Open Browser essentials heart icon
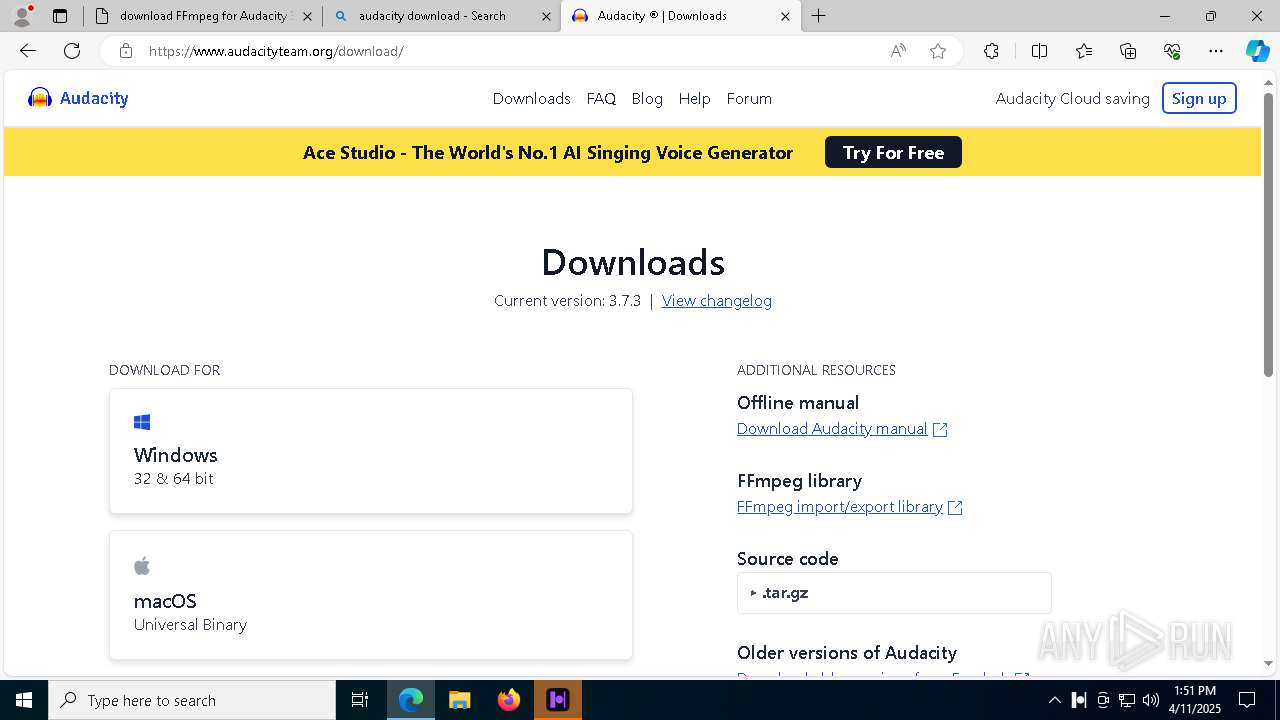 click(1172, 51)
